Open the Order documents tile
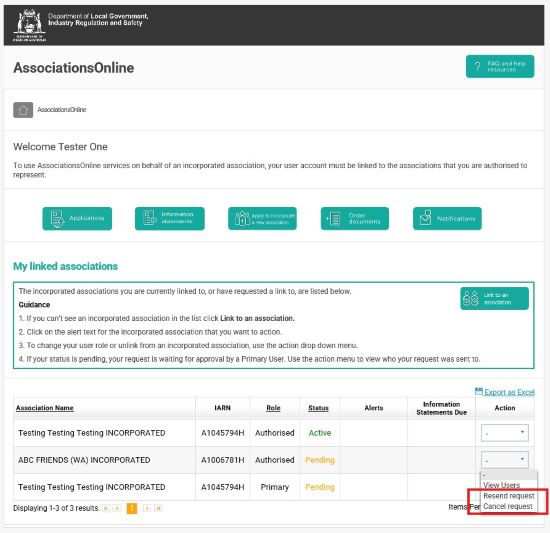 coord(355,218)
